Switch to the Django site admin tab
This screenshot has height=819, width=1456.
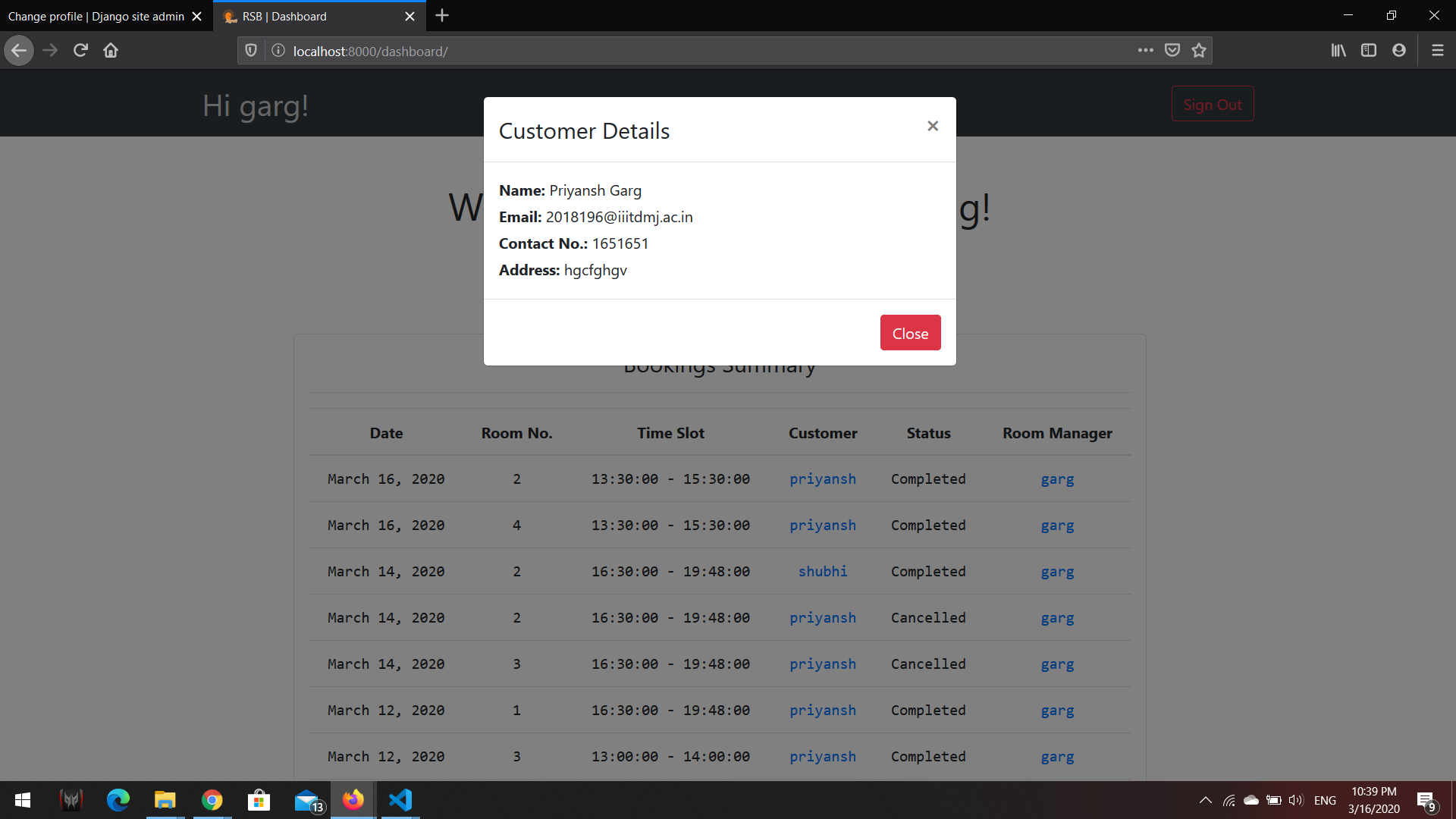pyautogui.click(x=95, y=16)
